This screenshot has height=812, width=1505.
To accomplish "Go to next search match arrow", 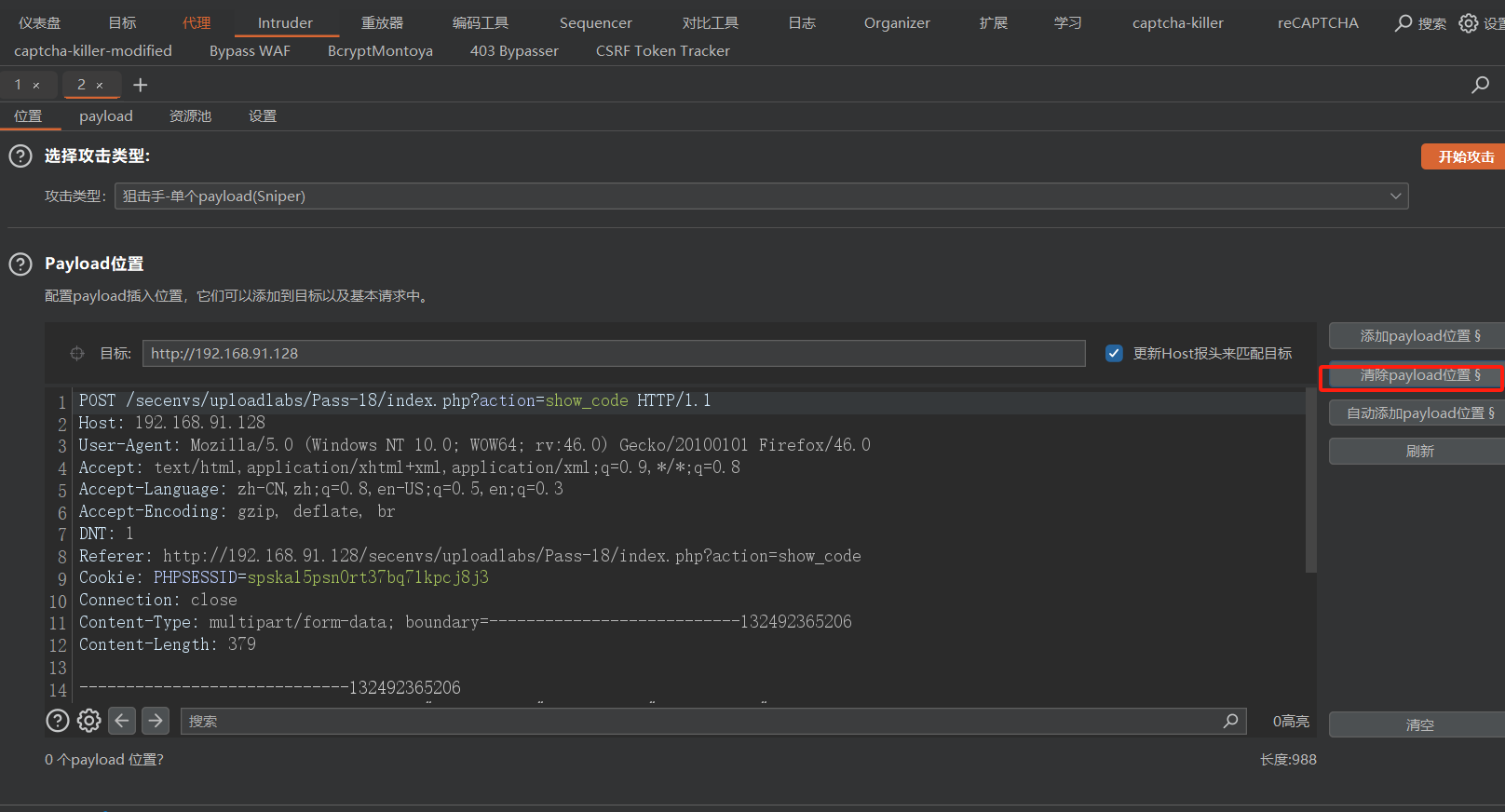I will pos(156,721).
